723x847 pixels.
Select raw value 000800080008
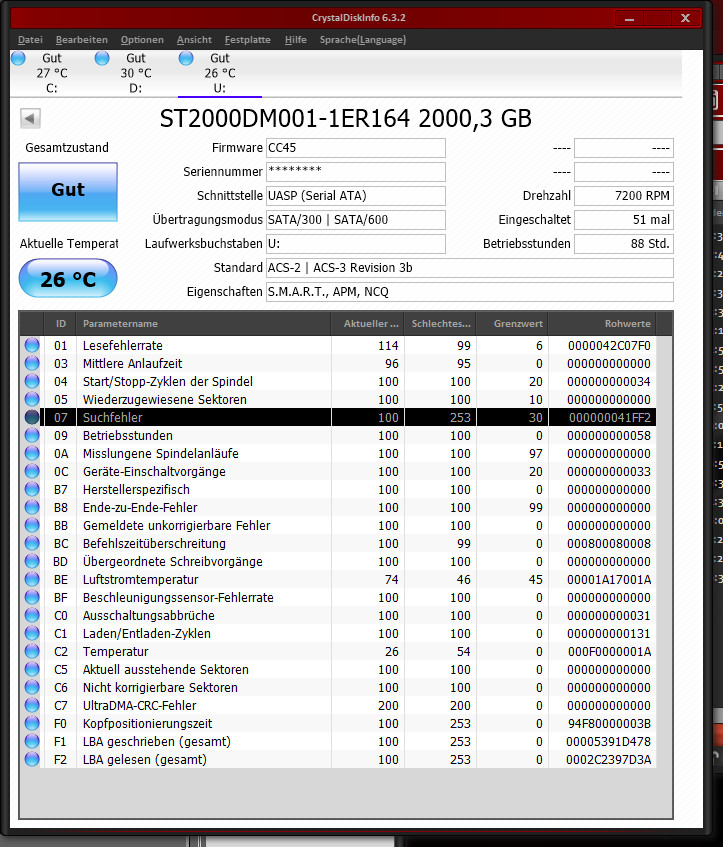point(608,544)
